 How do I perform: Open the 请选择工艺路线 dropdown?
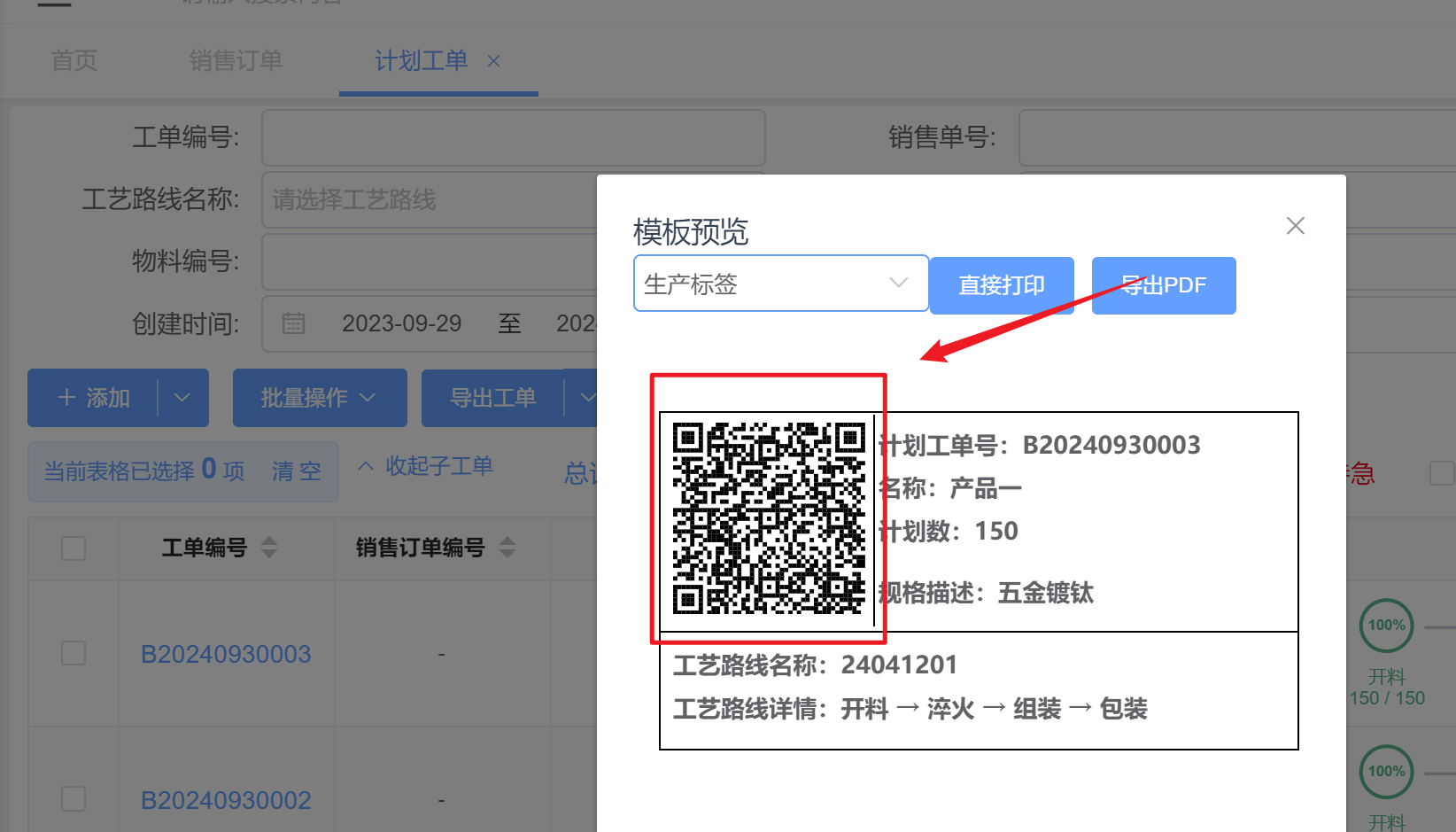pos(430,200)
